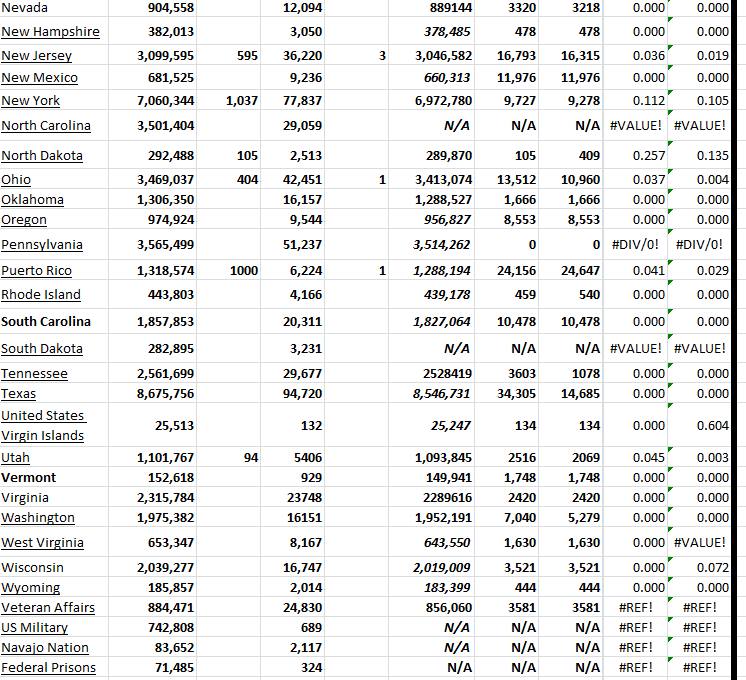Select Puerto Rico's cell with value 1000
746x680 pixels.
(242, 271)
